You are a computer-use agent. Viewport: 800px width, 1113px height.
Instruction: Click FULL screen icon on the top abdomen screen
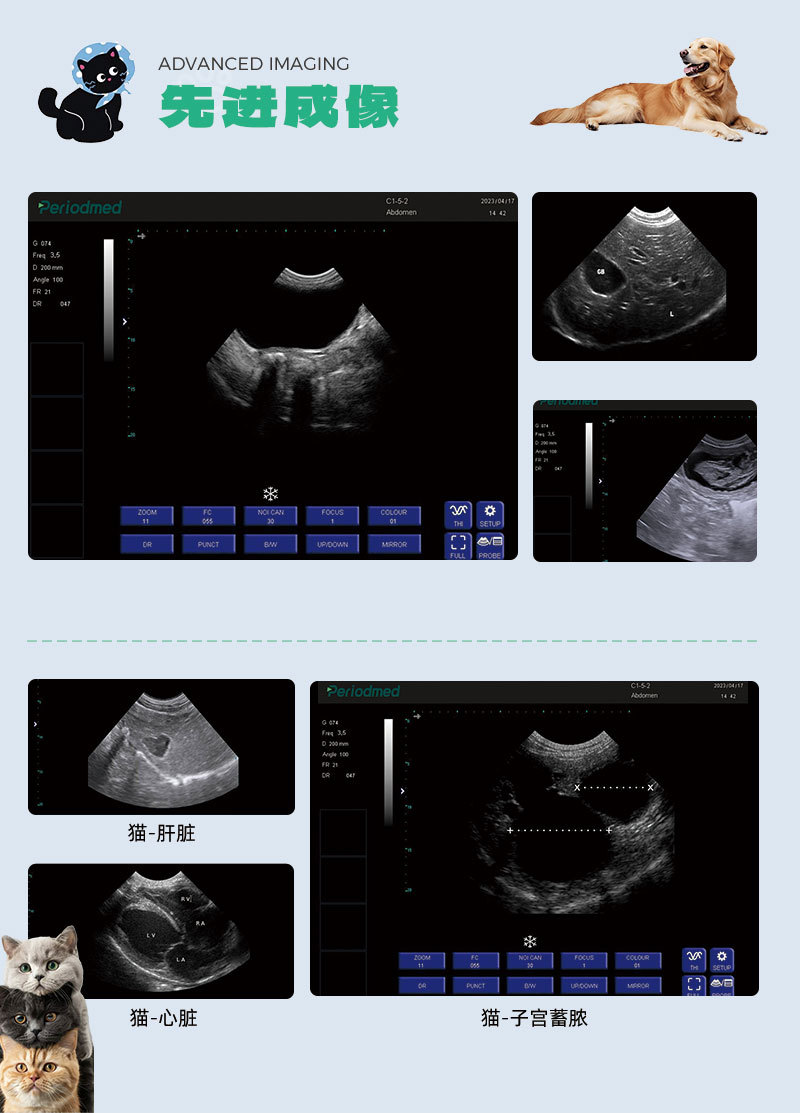tap(459, 546)
